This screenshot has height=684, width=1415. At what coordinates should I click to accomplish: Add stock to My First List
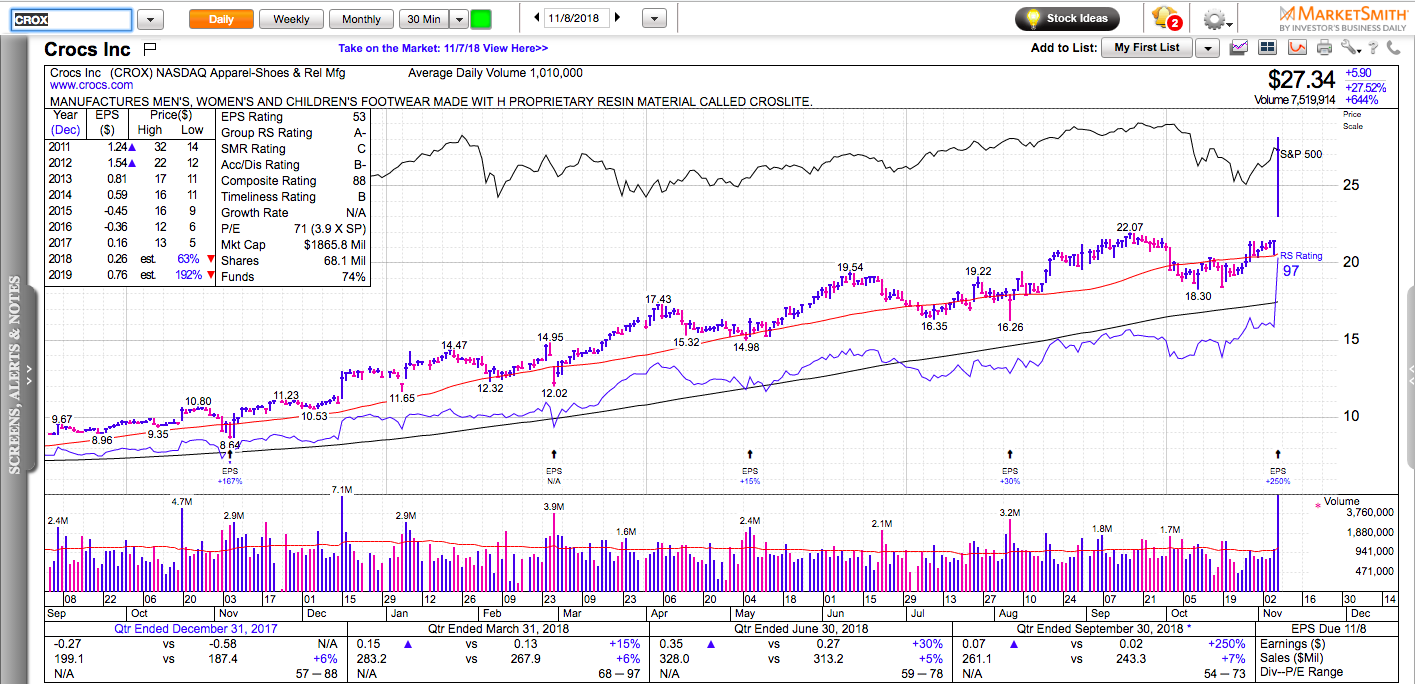(x=1147, y=48)
